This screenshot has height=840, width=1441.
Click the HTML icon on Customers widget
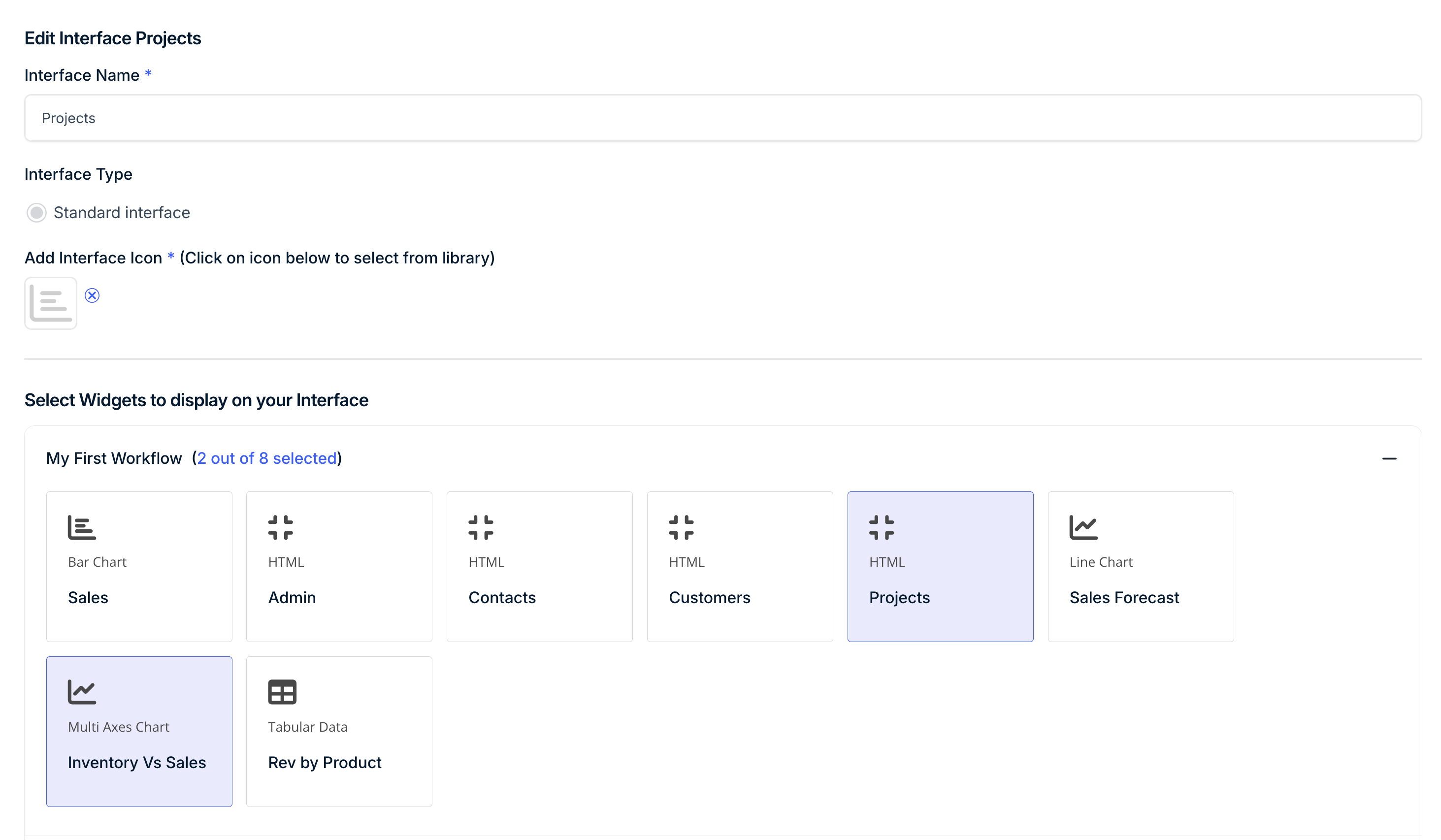coord(682,527)
